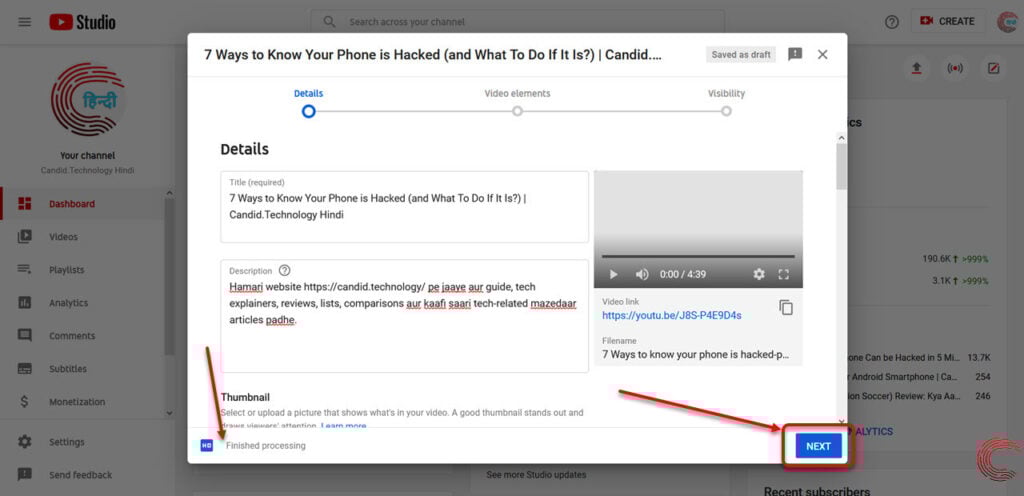1024x496 pixels.
Task: Play the video preview
Action: click(x=613, y=274)
